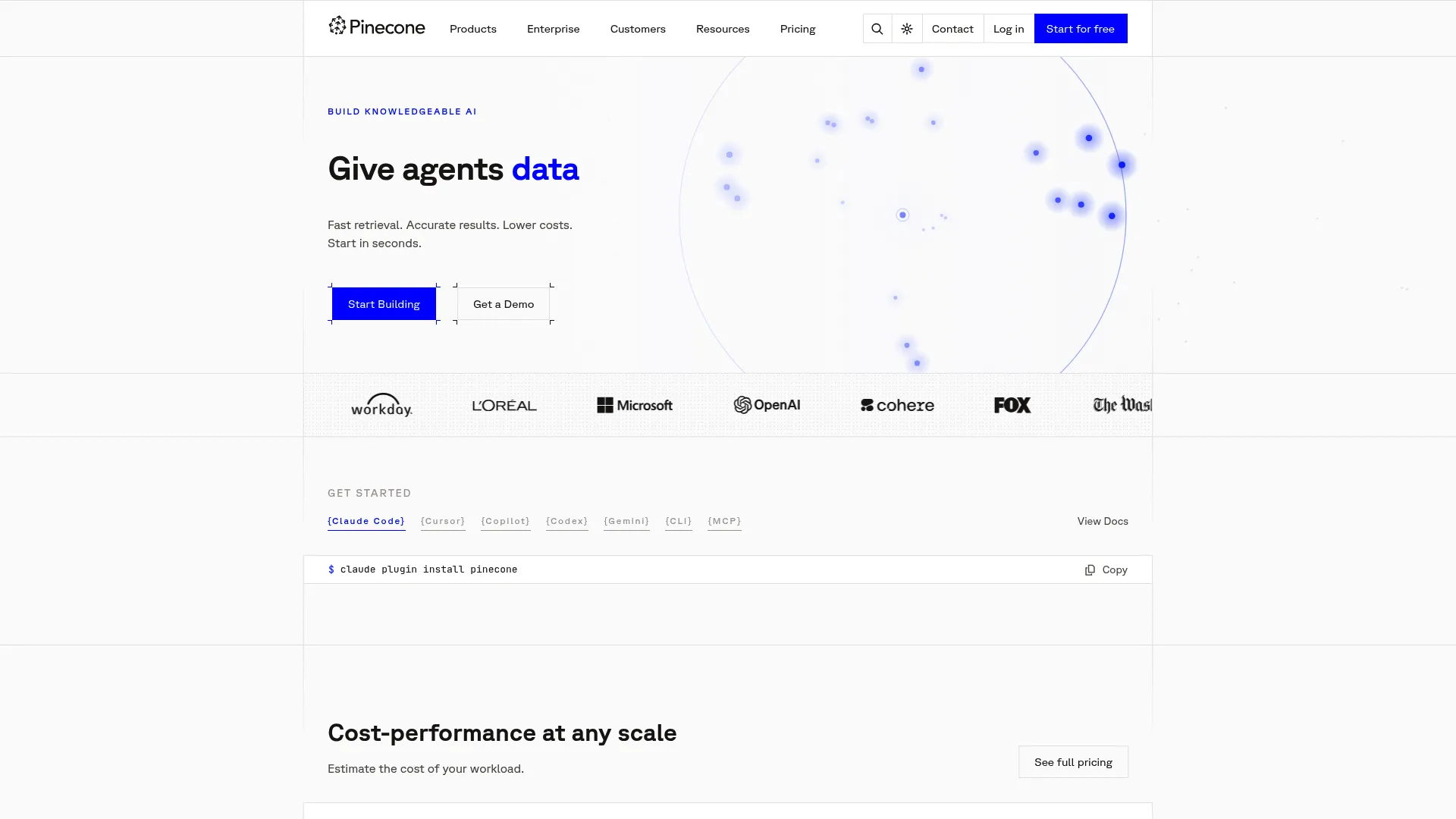This screenshot has width=1456, height=819.
Task: Click the Estimate the cost of your workload text
Action: 425,769
